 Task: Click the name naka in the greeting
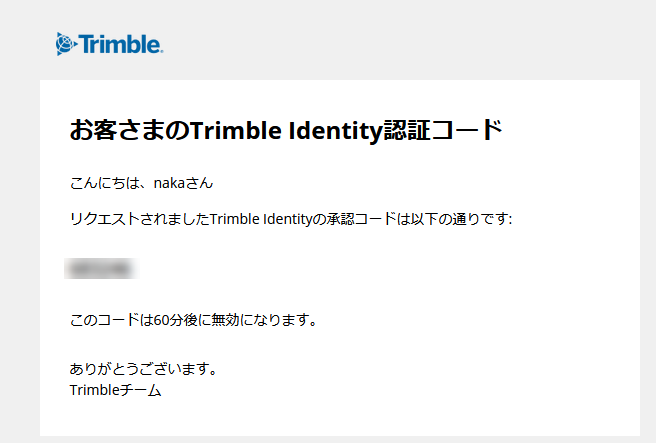(170, 183)
